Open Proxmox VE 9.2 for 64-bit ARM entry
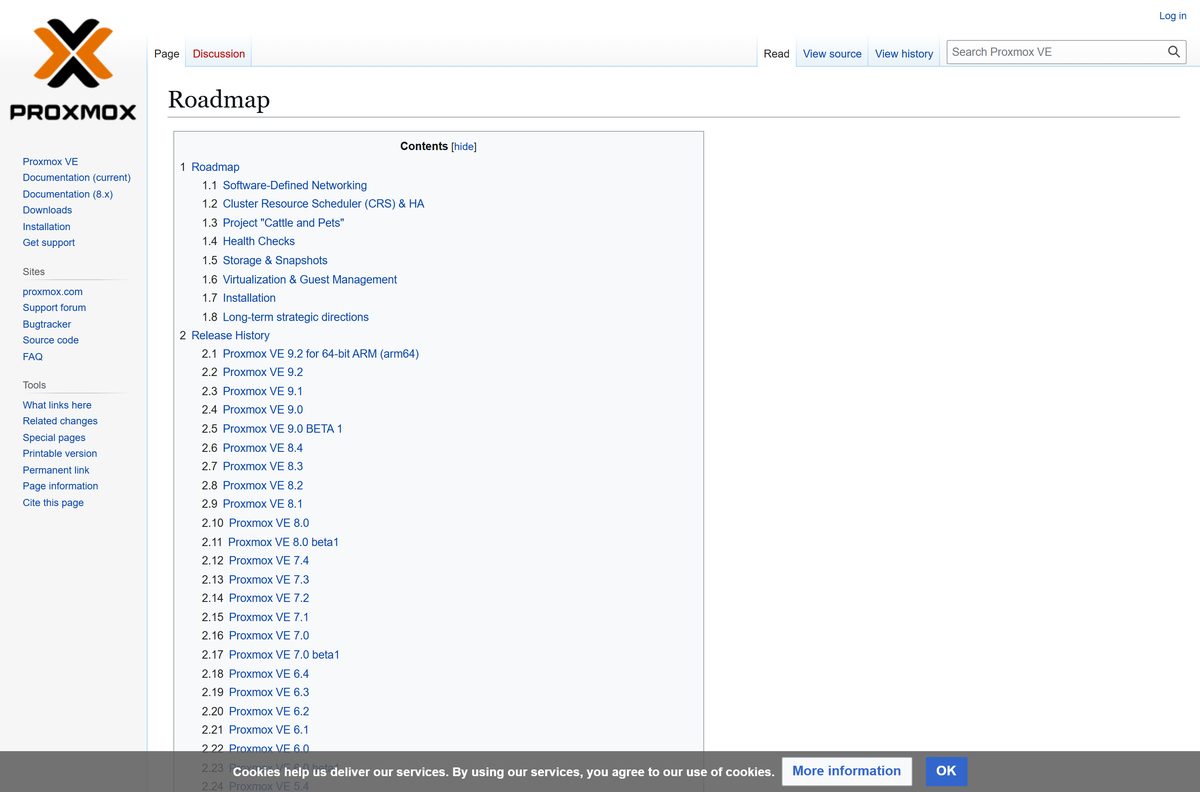 (321, 354)
